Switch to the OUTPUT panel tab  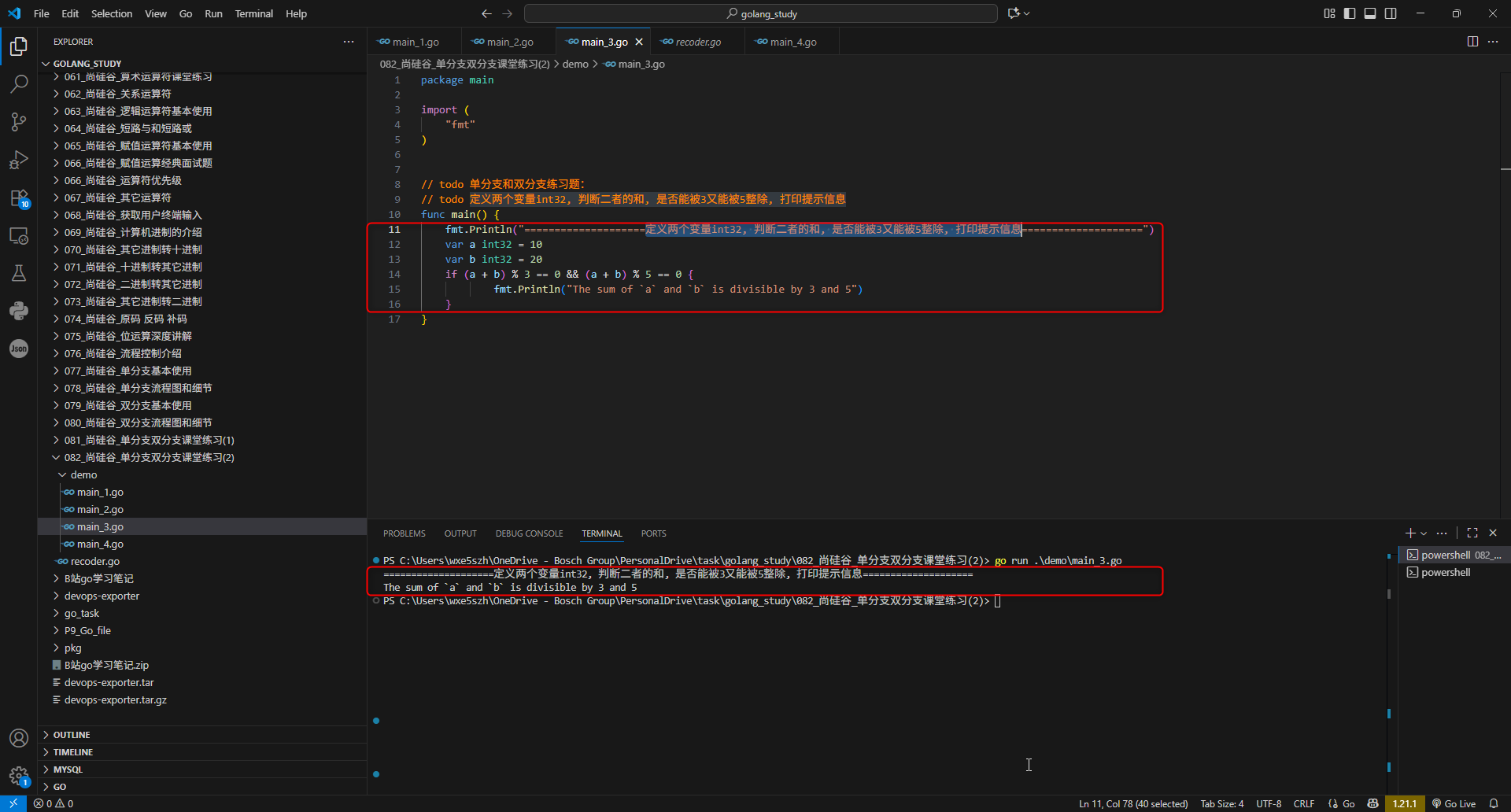(460, 533)
